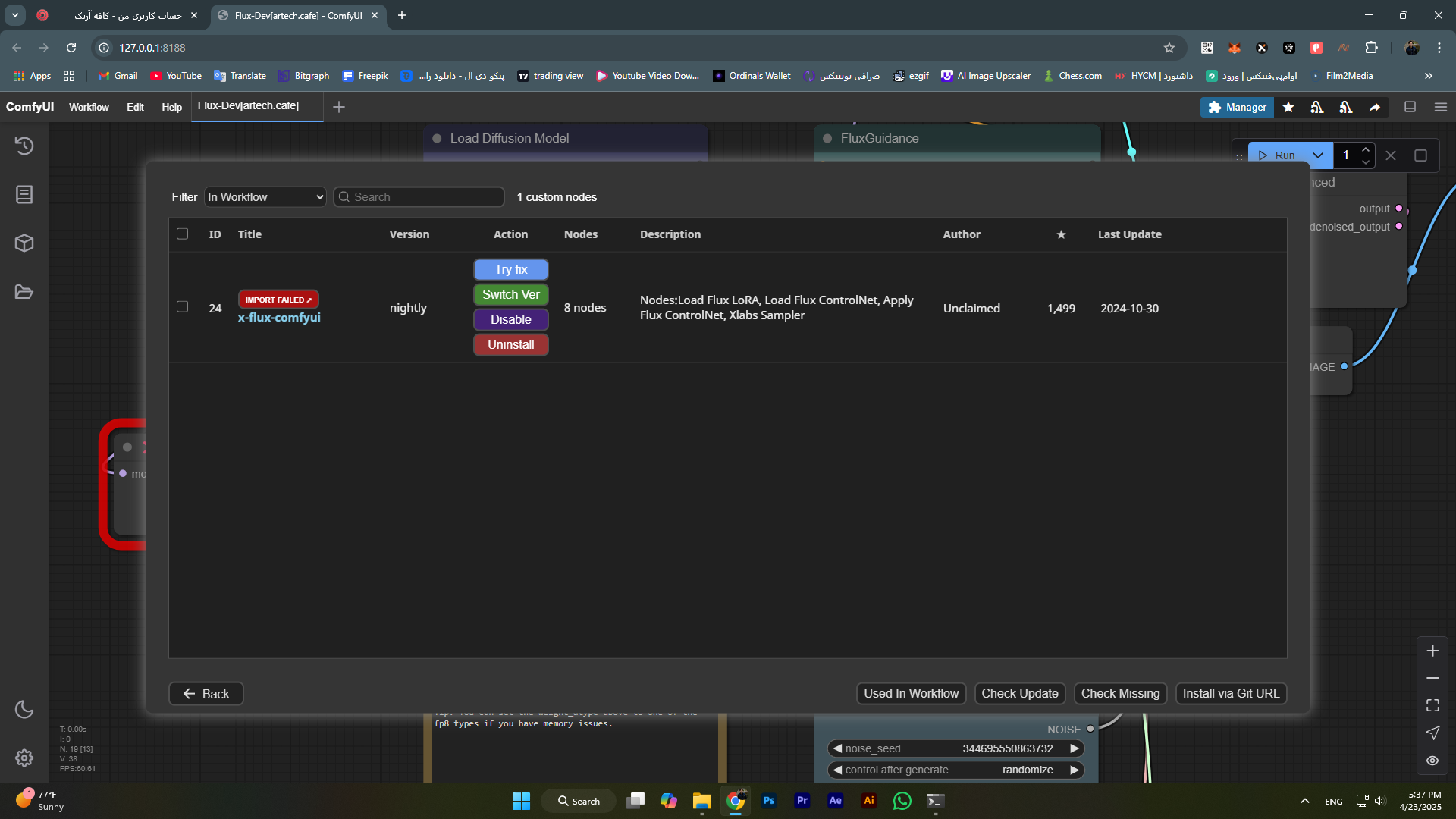The height and width of the screenshot is (819, 1456).
Task: Click the fit view icon
Action: click(x=1432, y=705)
